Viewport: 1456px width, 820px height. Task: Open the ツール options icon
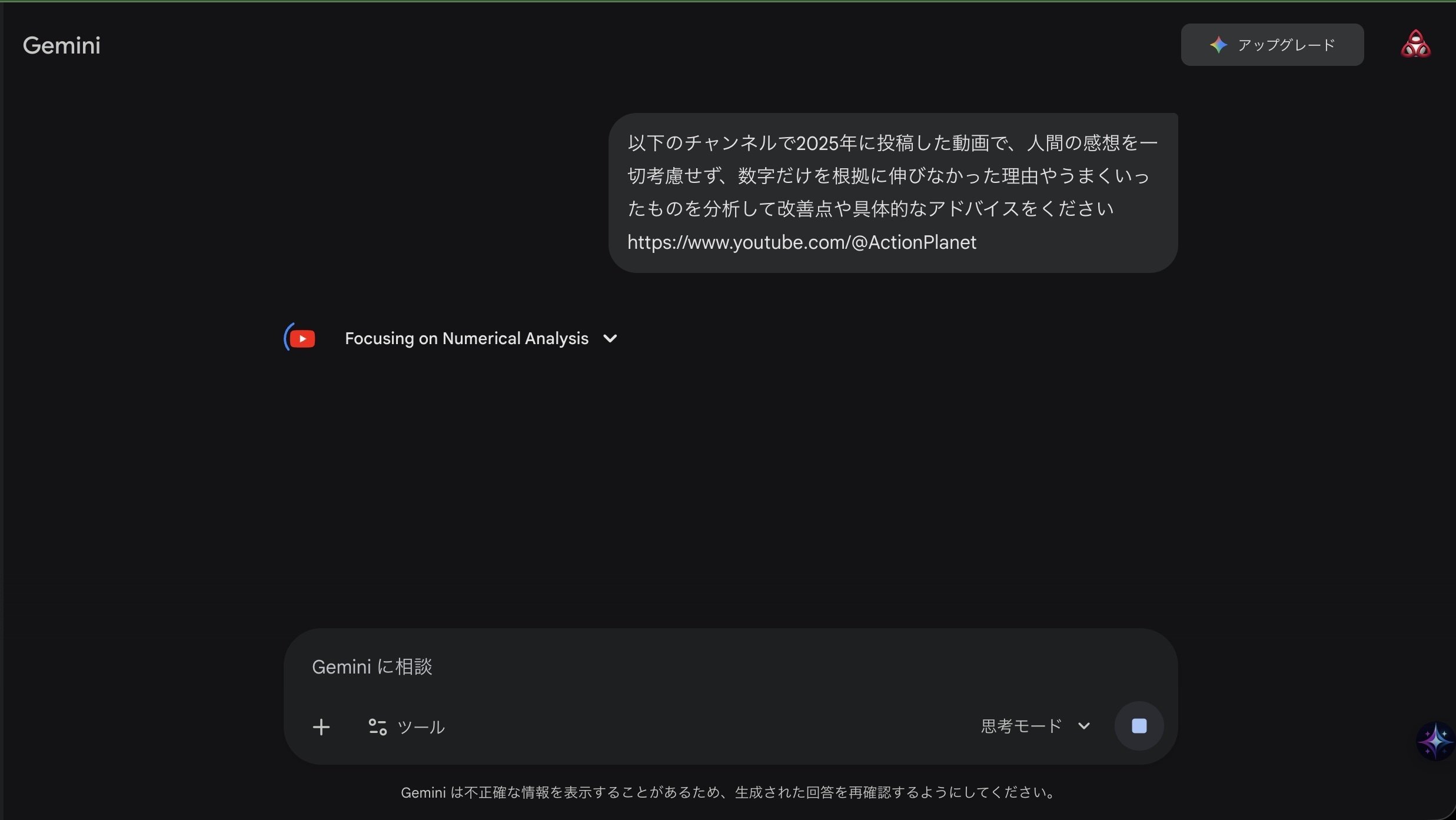377,726
